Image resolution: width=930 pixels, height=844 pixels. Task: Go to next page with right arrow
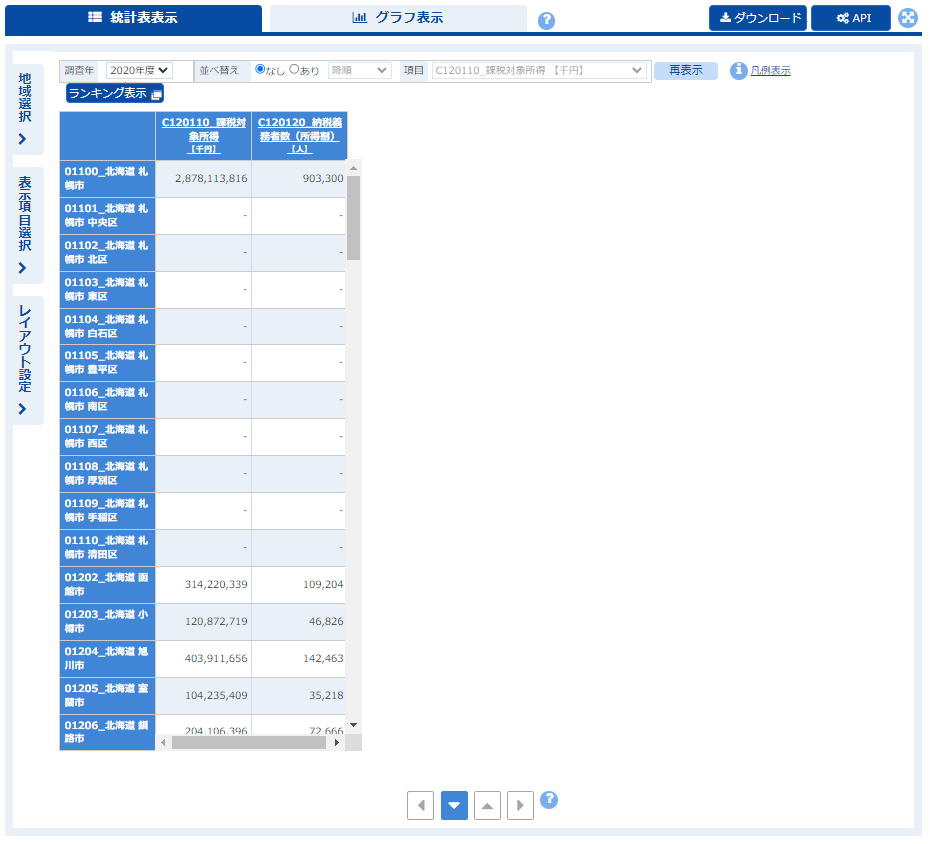pyautogui.click(x=520, y=805)
